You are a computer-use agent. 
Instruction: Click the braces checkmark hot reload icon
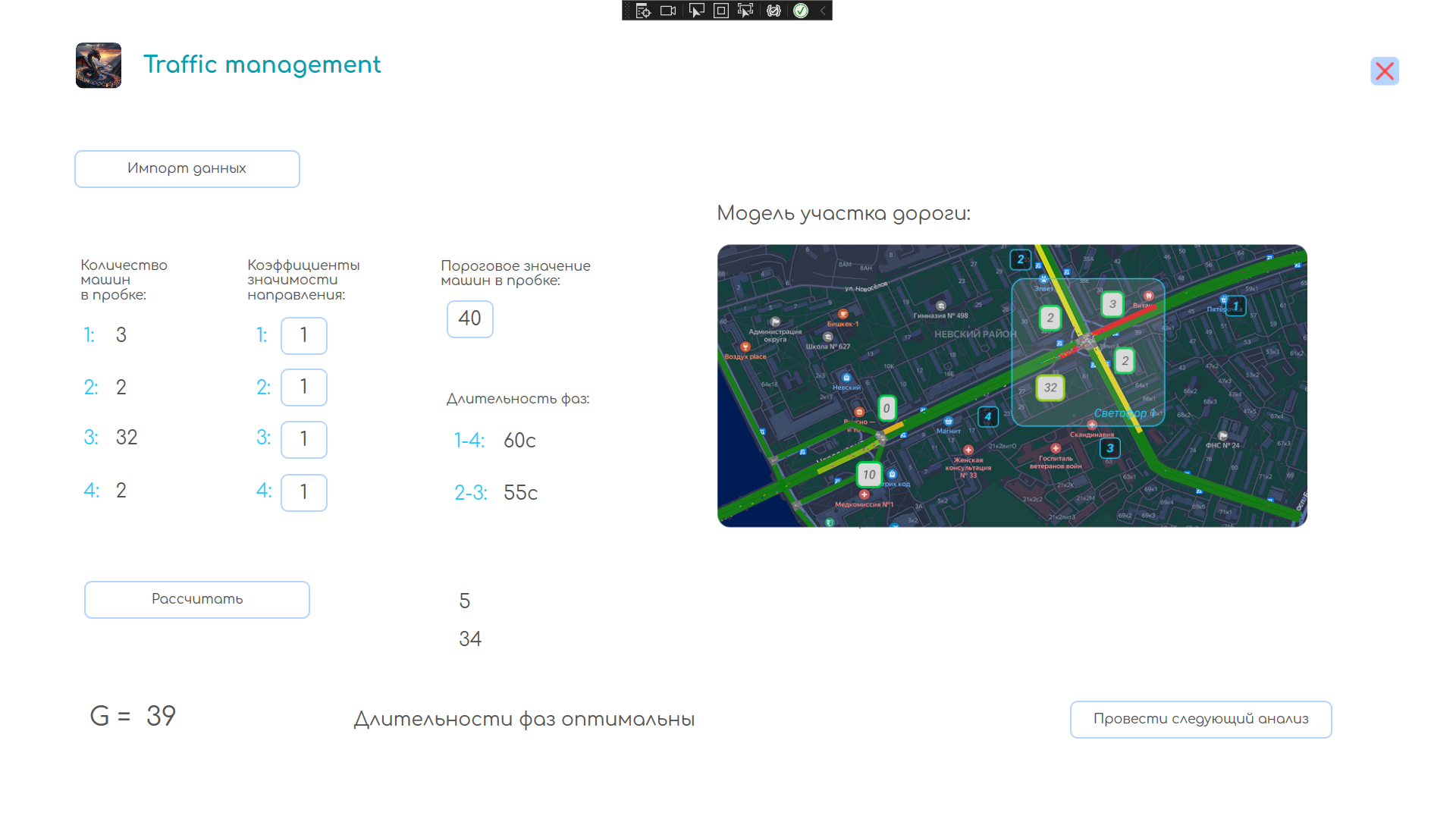click(x=773, y=11)
